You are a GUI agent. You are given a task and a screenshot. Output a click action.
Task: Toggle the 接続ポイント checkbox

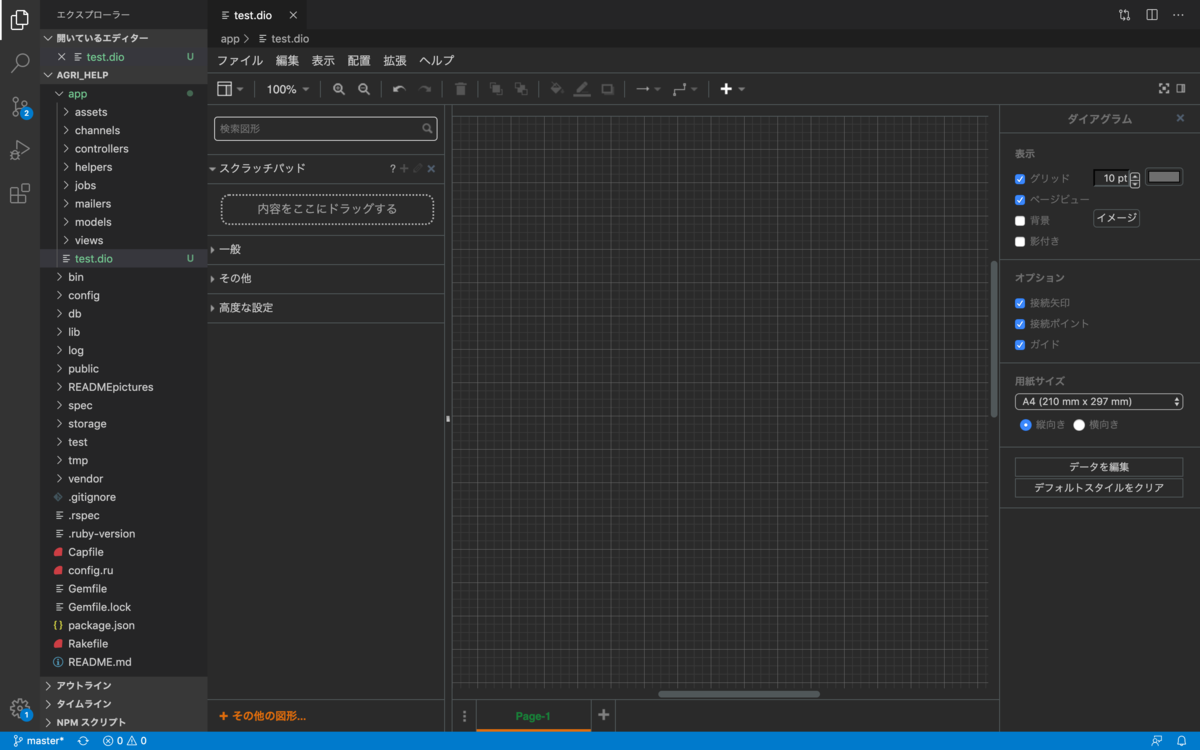[1020, 324]
